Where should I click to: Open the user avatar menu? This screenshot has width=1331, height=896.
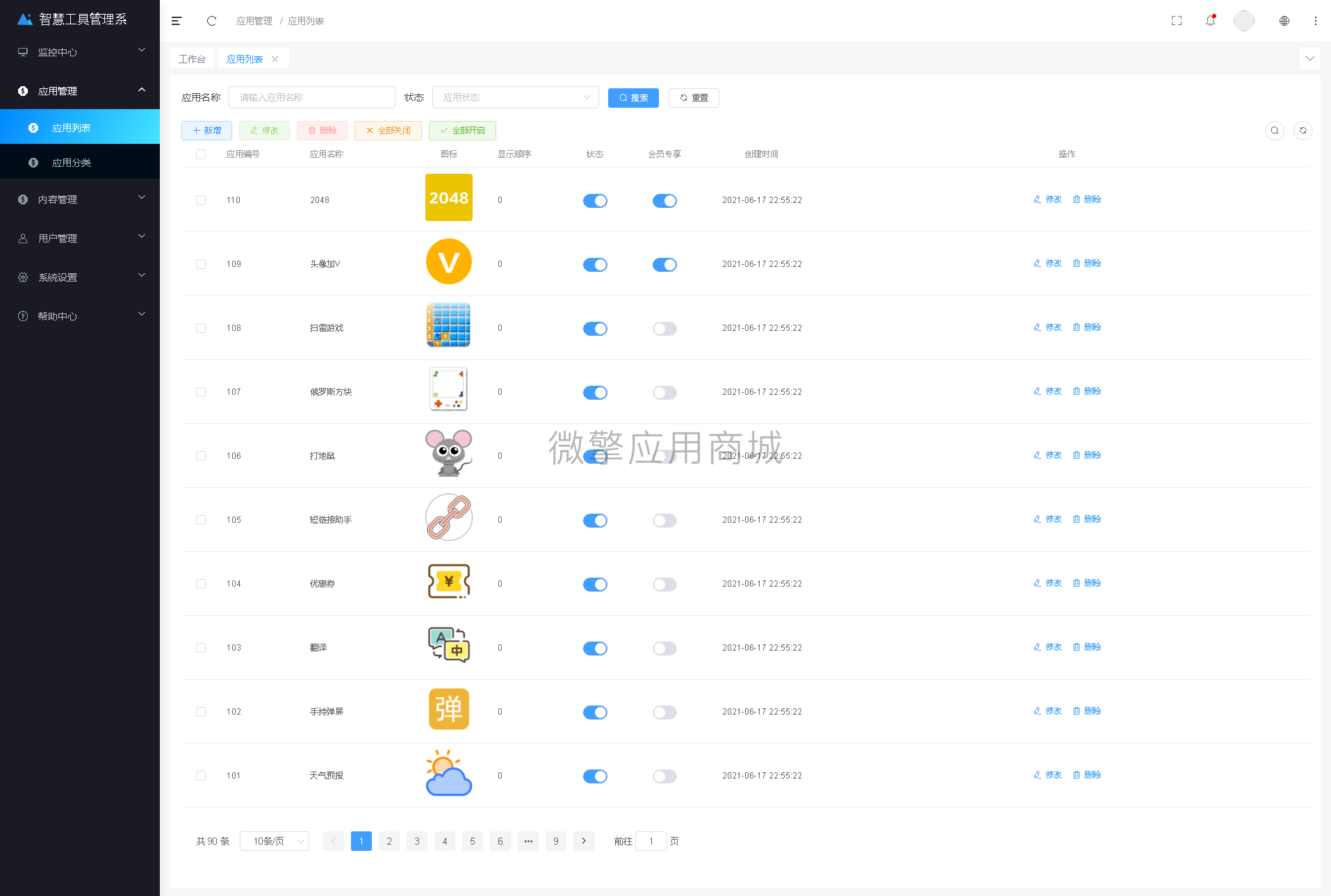click(x=1244, y=21)
